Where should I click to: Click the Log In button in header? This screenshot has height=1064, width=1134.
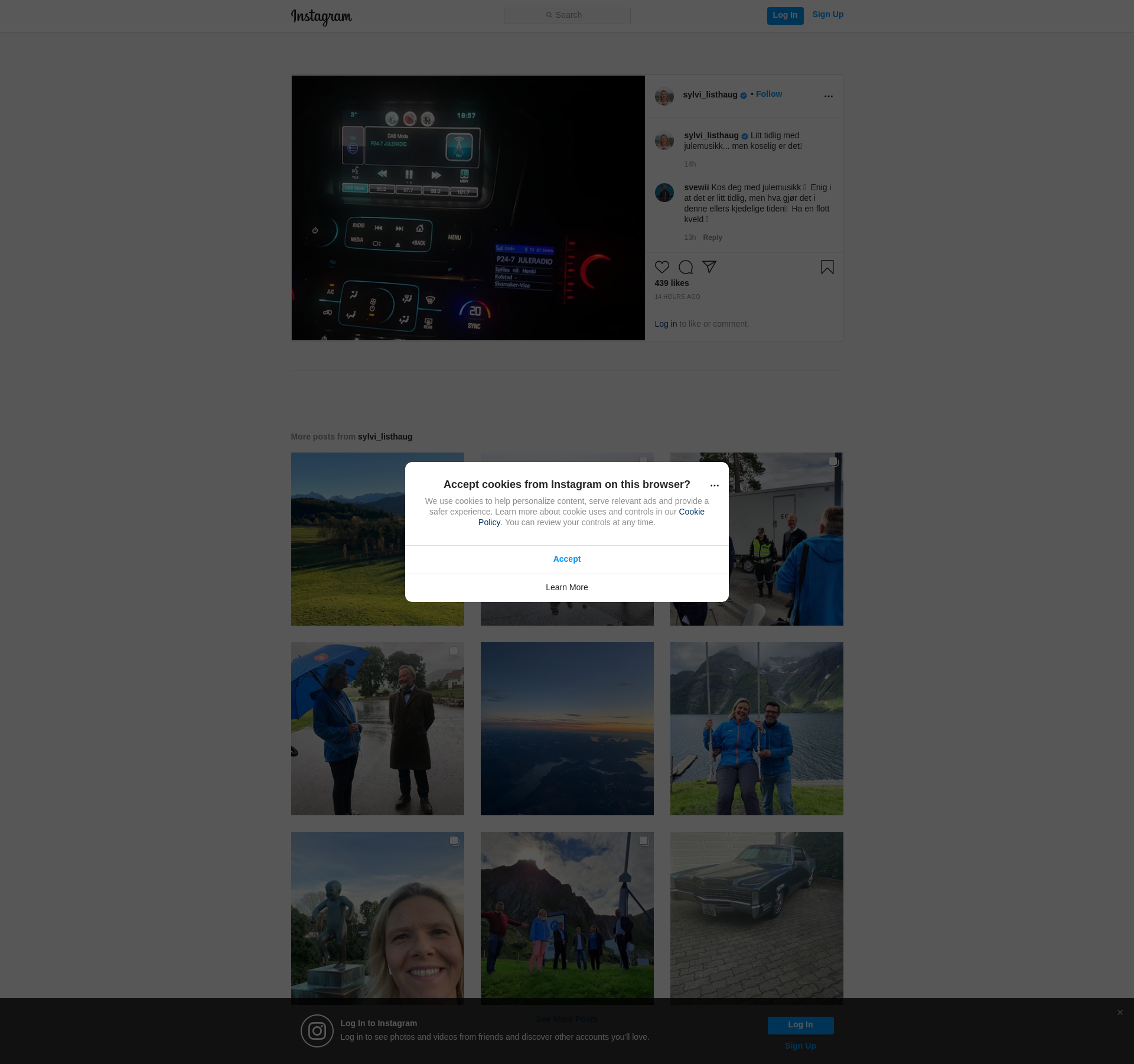tap(785, 15)
